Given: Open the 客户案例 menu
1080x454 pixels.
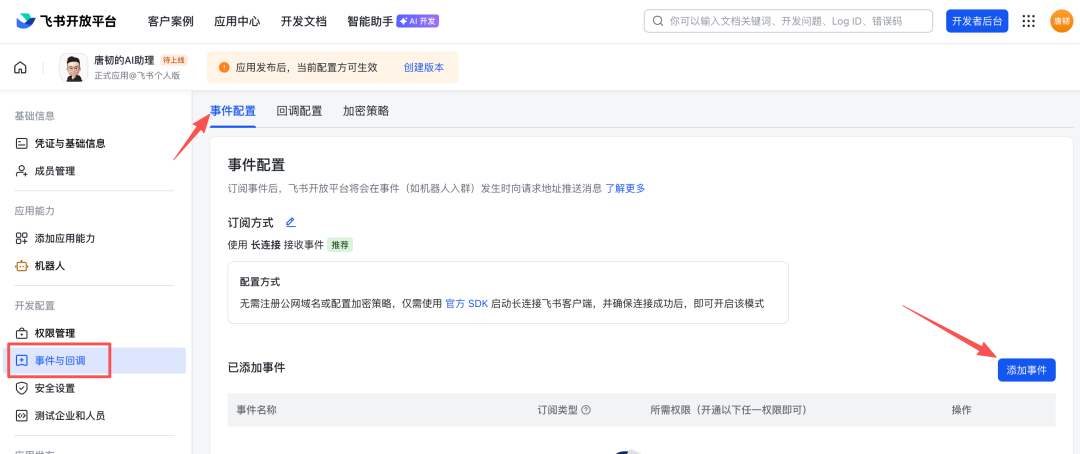Looking at the screenshot, I should (x=170, y=21).
